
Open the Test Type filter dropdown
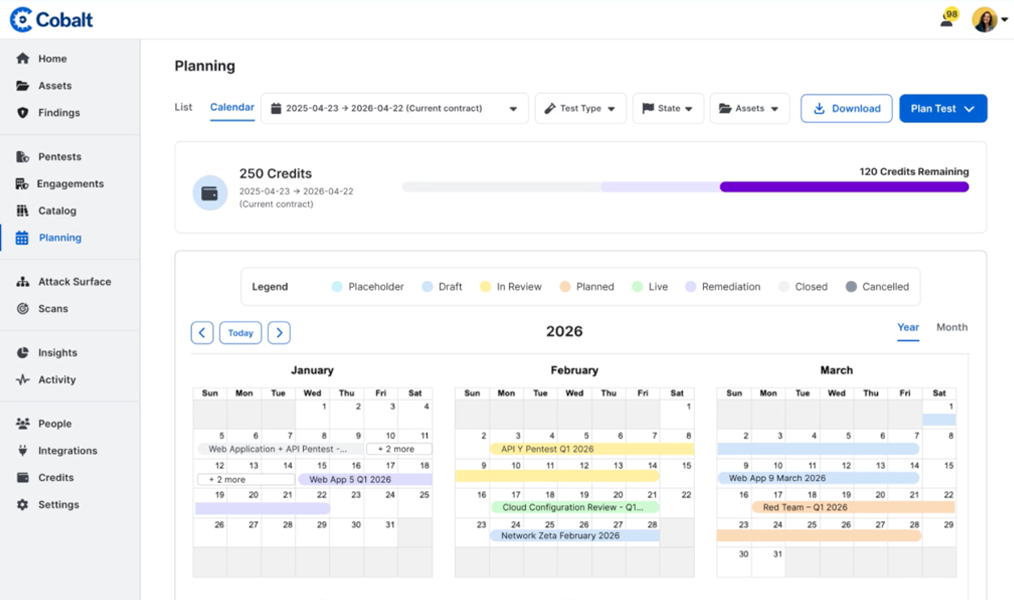[581, 108]
